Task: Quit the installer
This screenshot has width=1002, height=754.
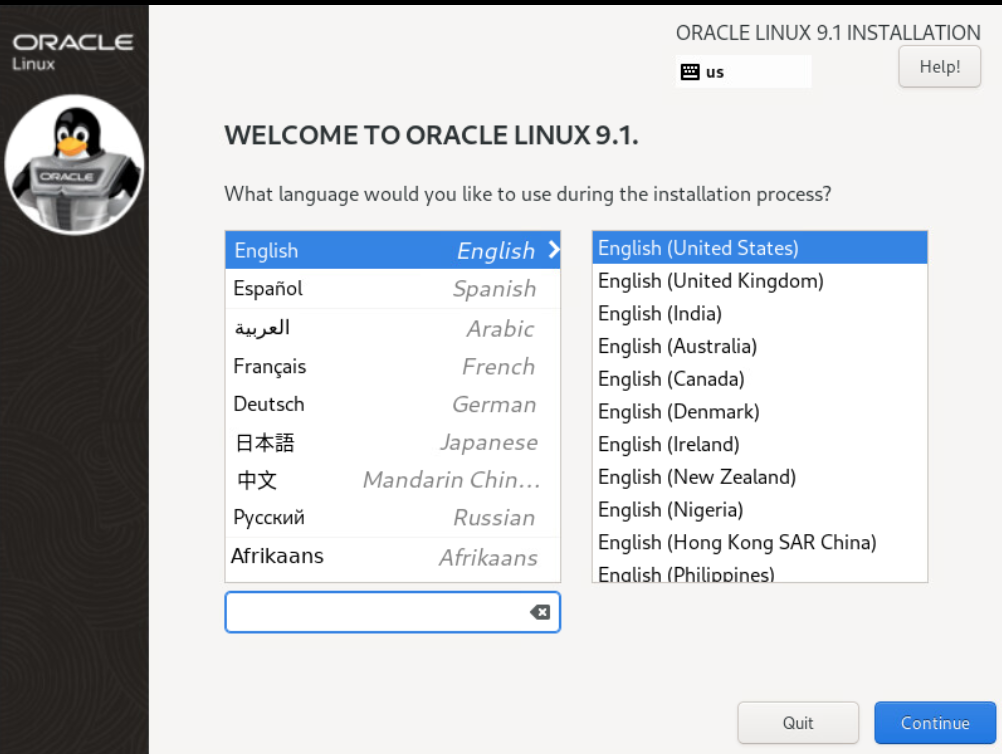Action: click(797, 723)
